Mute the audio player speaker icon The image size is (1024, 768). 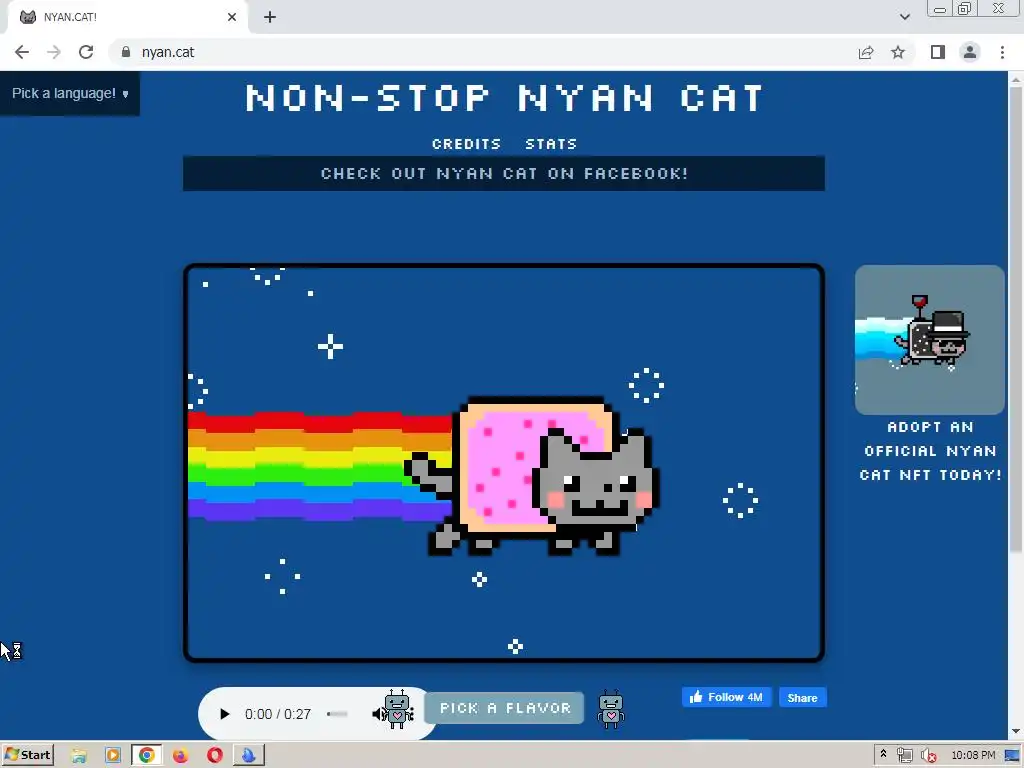[377, 714]
